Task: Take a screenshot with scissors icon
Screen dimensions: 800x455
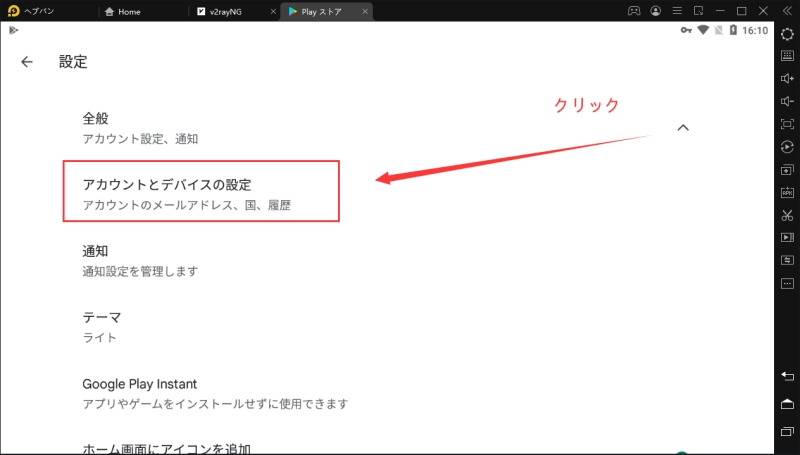Action: [x=787, y=215]
